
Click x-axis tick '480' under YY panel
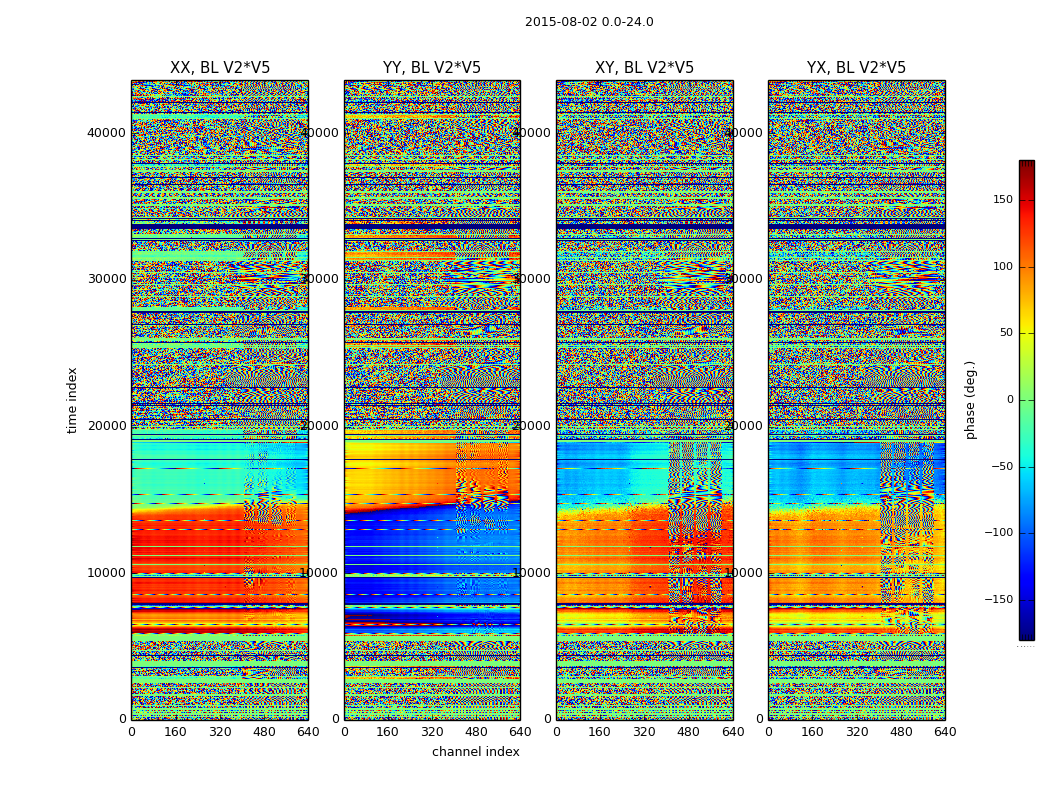click(x=476, y=732)
